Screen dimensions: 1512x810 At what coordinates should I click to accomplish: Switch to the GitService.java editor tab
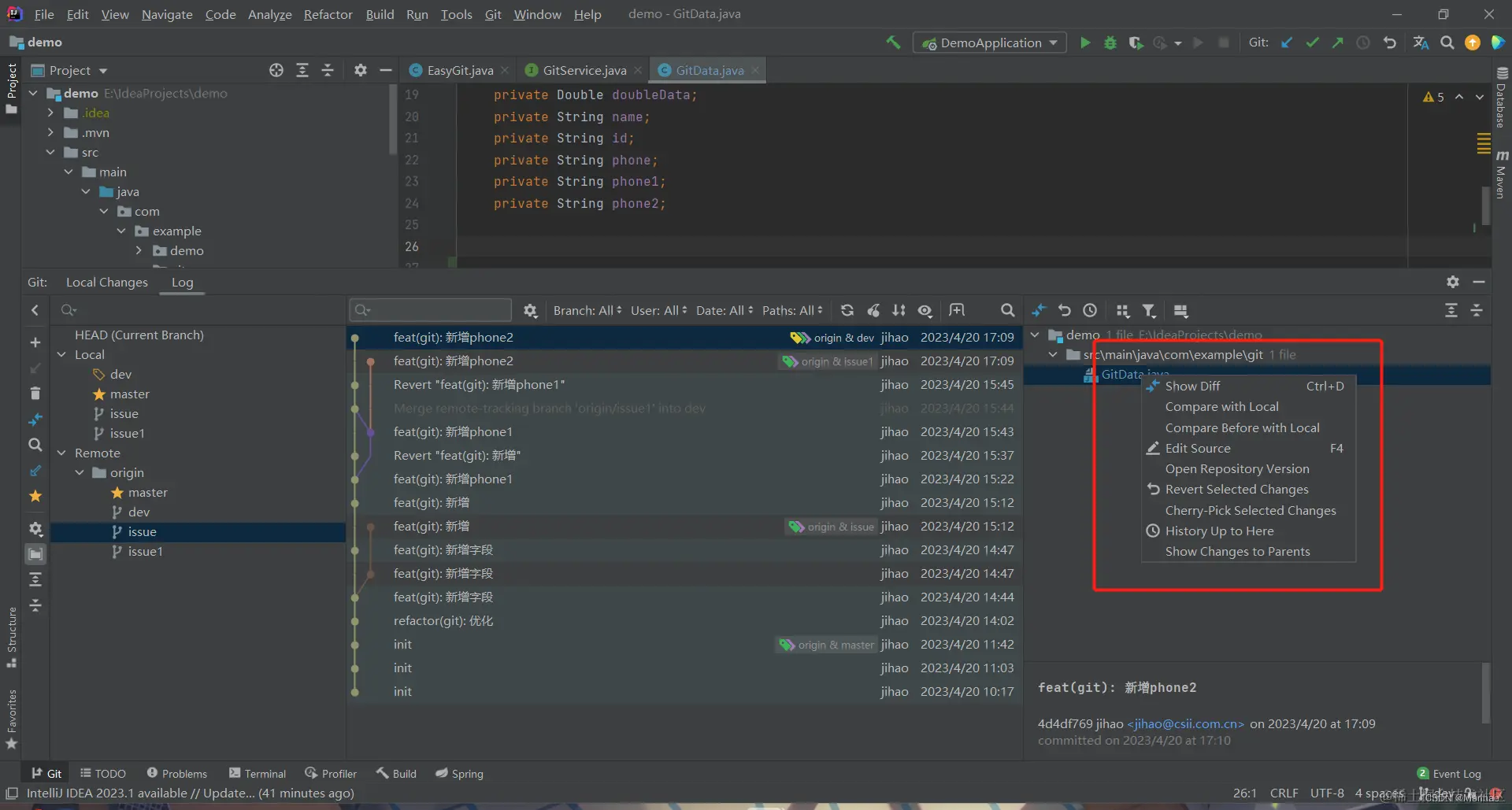(584, 70)
